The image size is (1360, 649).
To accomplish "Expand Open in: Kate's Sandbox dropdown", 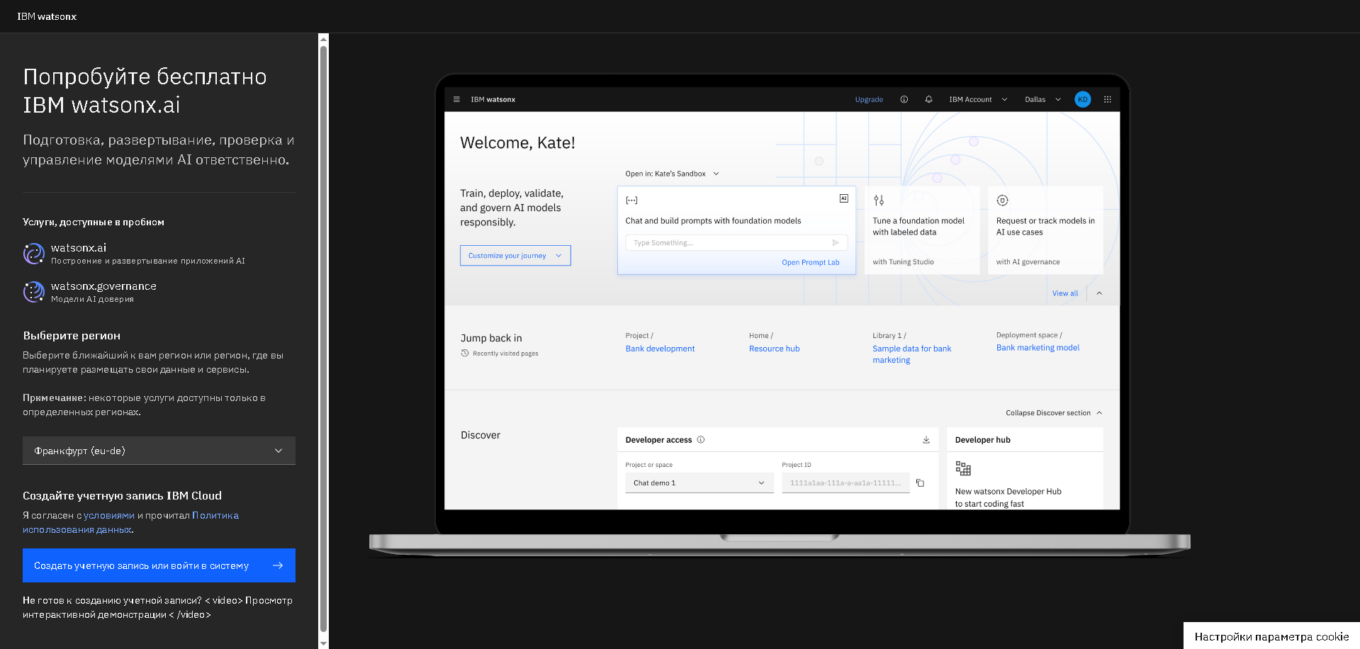I will point(672,173).
